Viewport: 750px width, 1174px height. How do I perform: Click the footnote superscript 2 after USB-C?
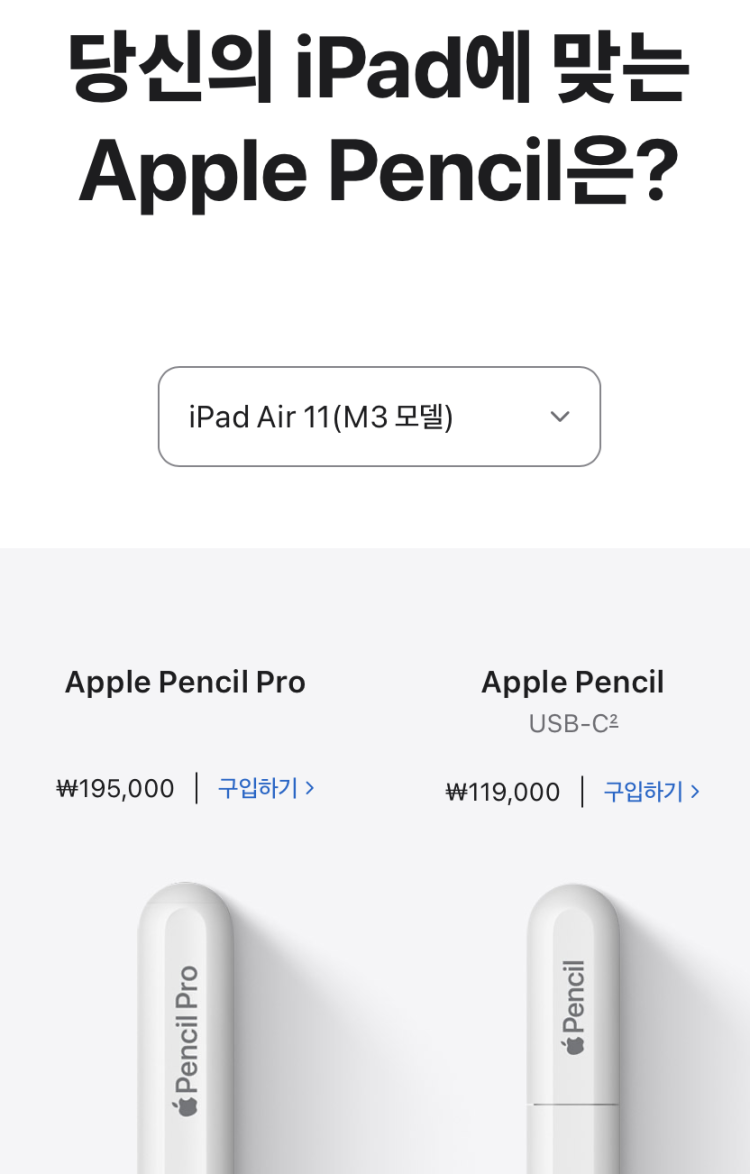pos(613,719)
